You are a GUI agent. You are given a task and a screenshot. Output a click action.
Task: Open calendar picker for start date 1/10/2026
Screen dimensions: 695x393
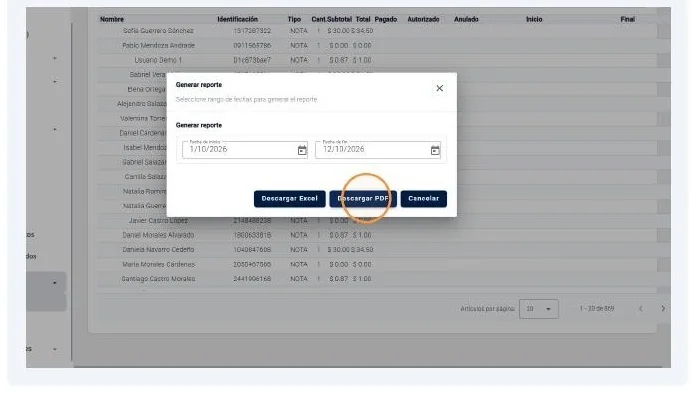pyautogui.click(x=302, y=150)
